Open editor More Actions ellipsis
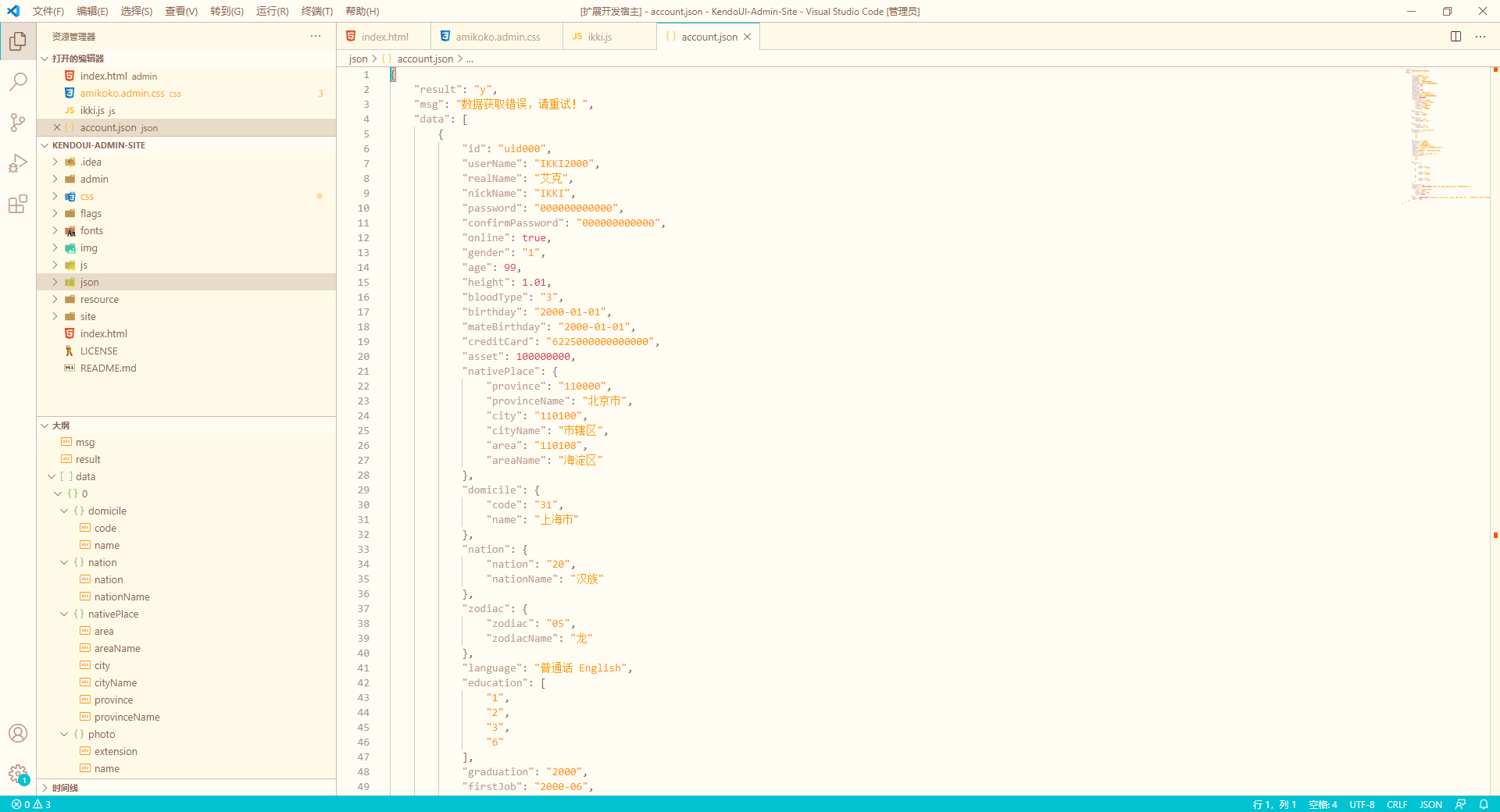Viewport: 1500px width, 812px height. (1480, 37)
